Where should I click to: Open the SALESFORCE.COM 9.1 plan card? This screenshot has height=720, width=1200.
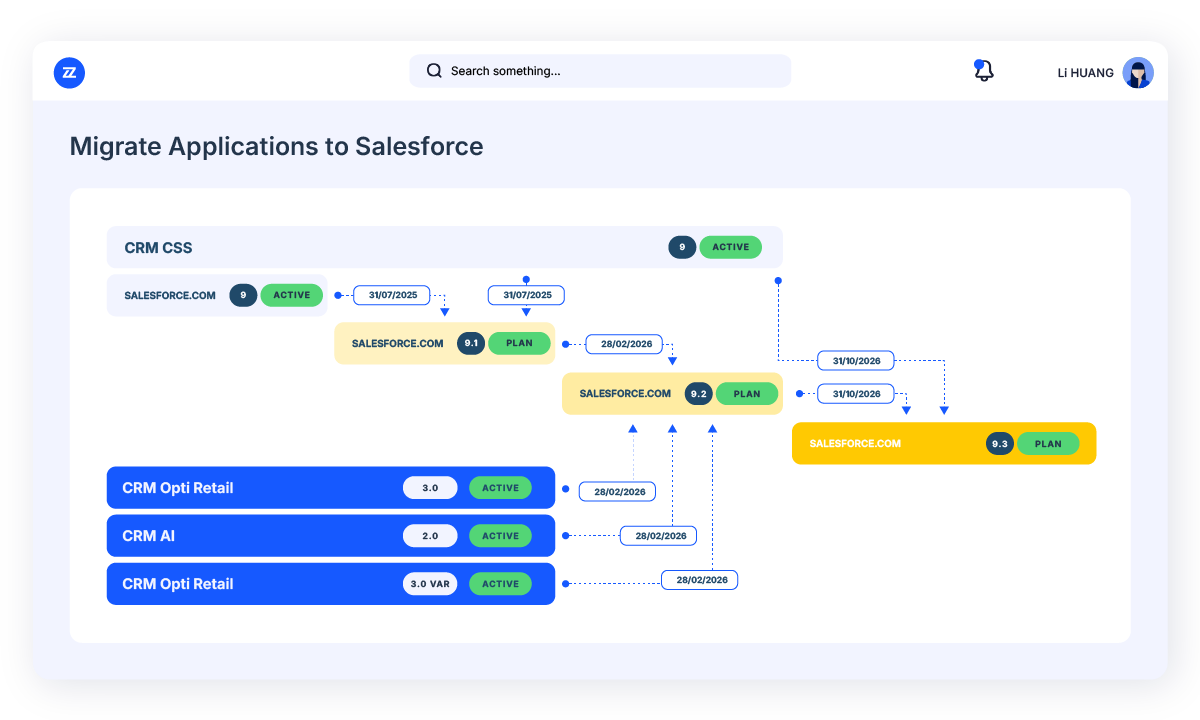tap(445, 343)
